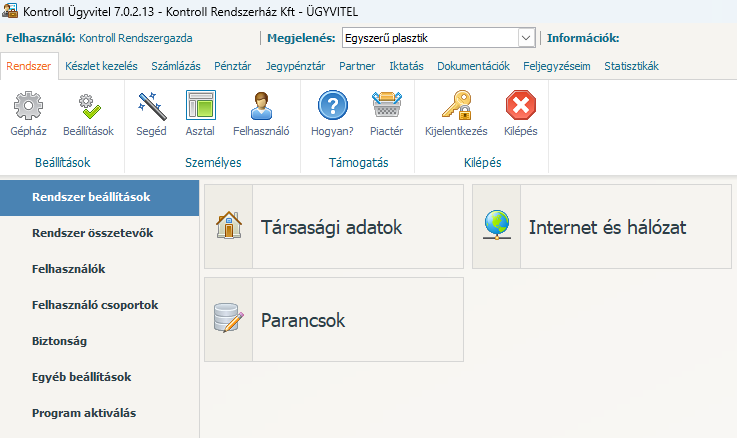Open Felhasználó csoportok in sidebar
Screen dimensions: 737x438
click(95, 305)
